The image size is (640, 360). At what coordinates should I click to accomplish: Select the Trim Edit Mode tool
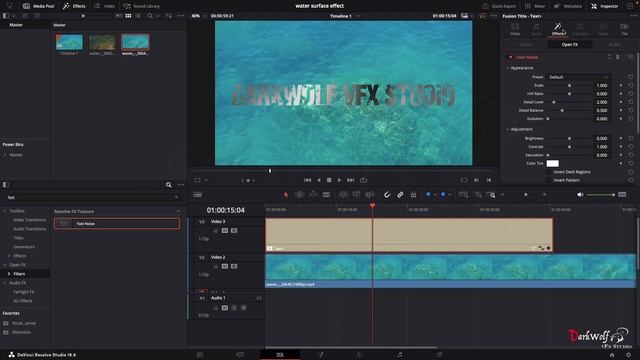[x=299, y=195]
